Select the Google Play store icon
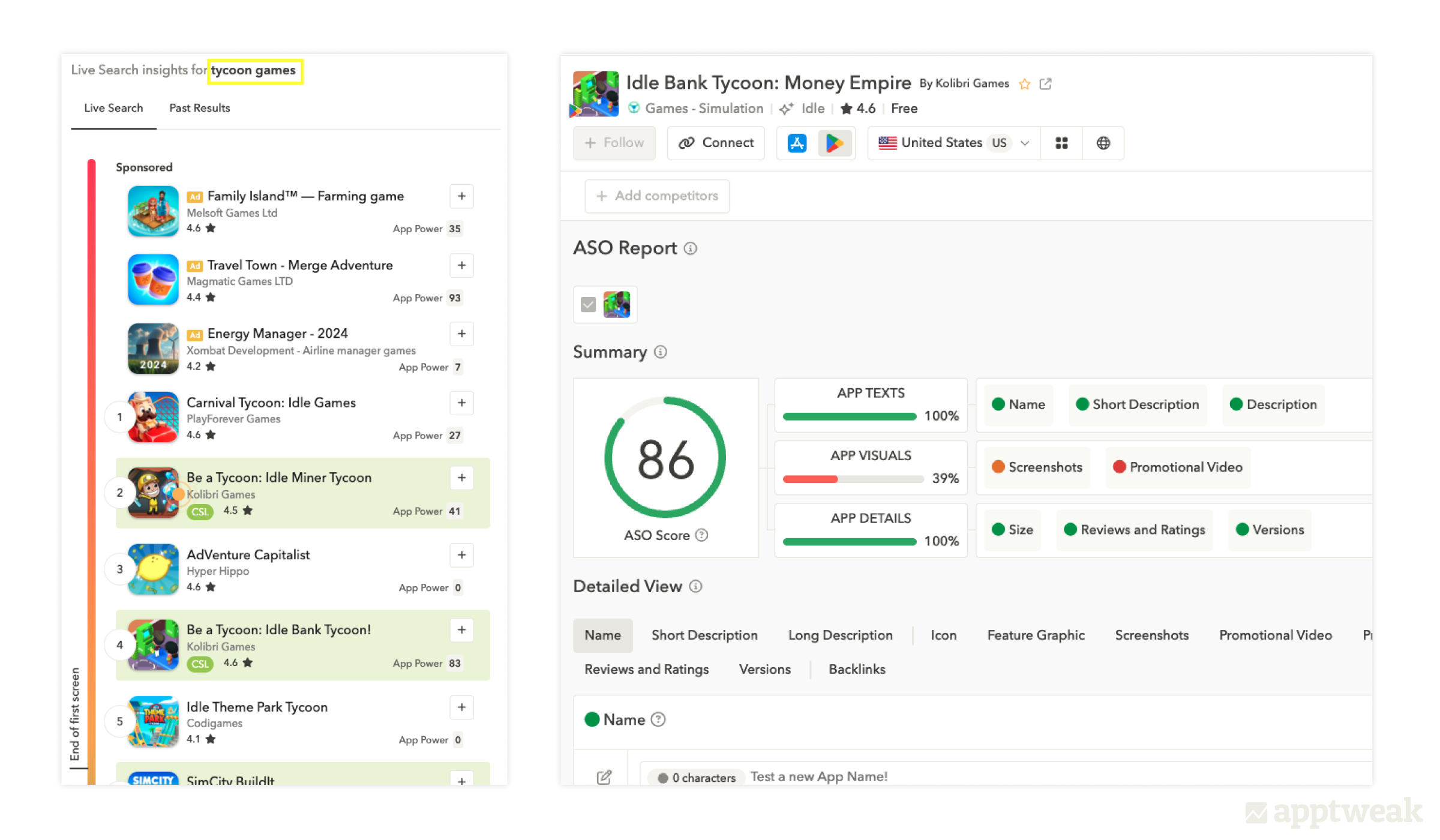 click(835, 143)
